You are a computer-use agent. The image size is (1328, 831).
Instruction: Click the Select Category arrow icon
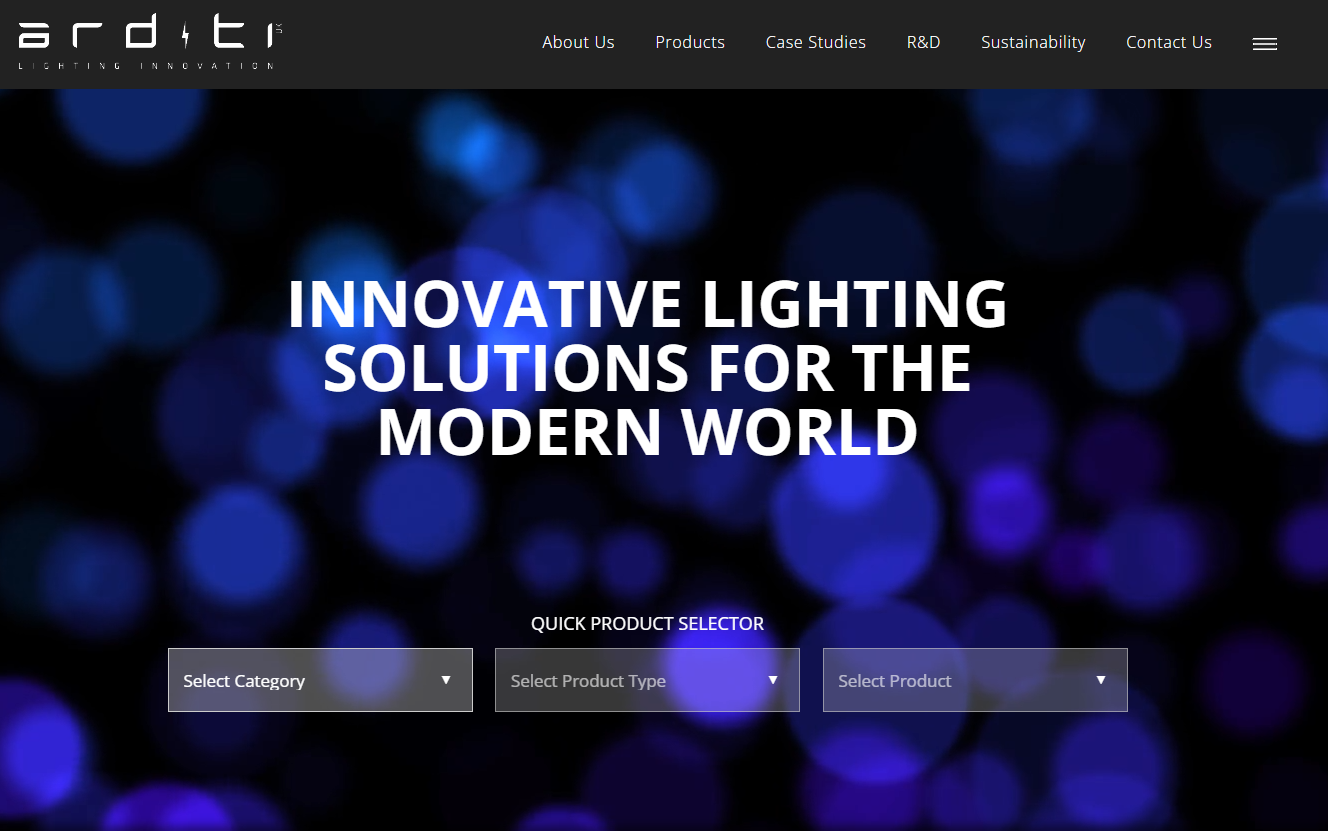pos(446,680)
